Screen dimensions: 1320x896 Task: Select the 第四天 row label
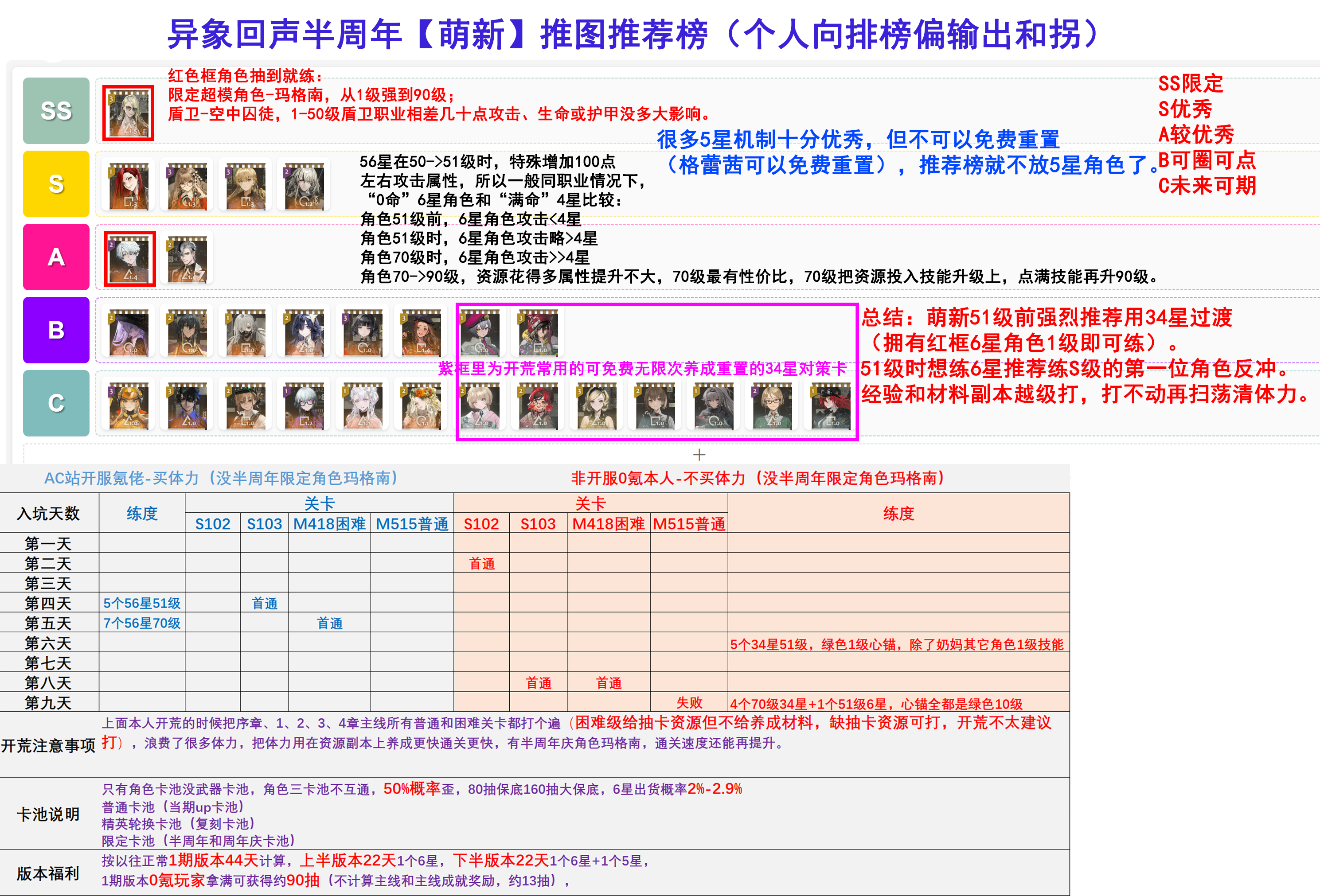(49, 603)
